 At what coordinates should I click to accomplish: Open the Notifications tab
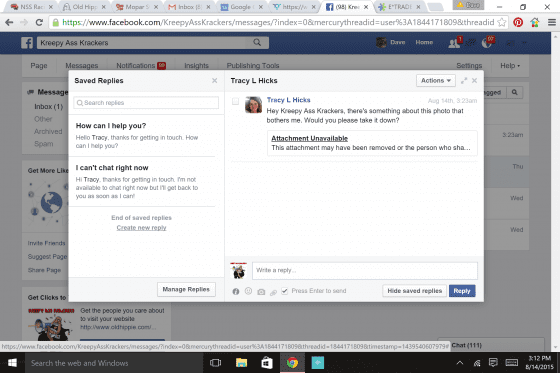pos(141,66)
